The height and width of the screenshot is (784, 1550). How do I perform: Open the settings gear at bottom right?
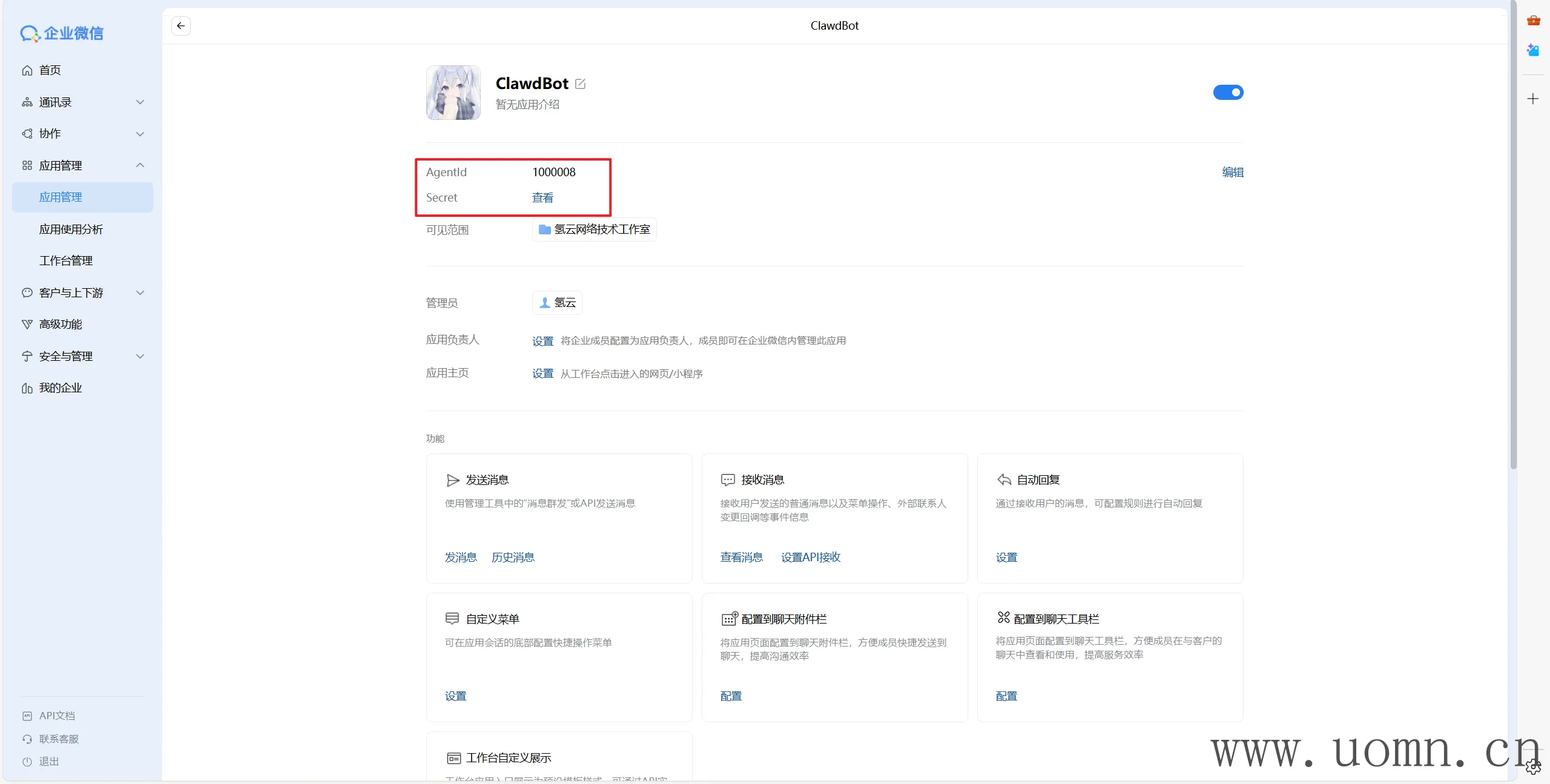click(1532, 767)
